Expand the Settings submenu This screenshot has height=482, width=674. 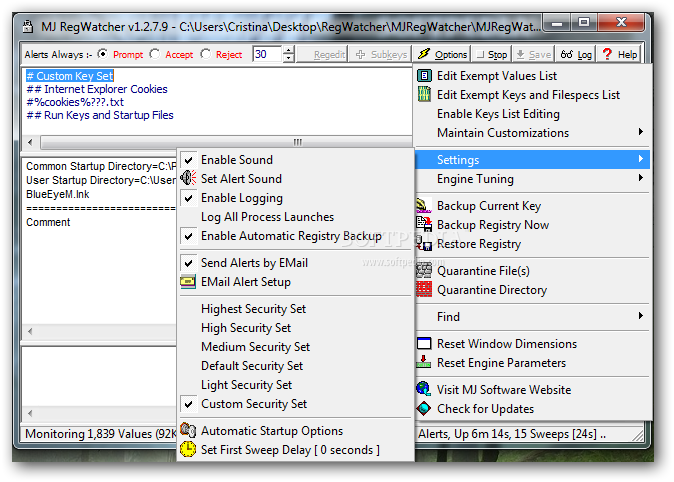coord(533,160)
